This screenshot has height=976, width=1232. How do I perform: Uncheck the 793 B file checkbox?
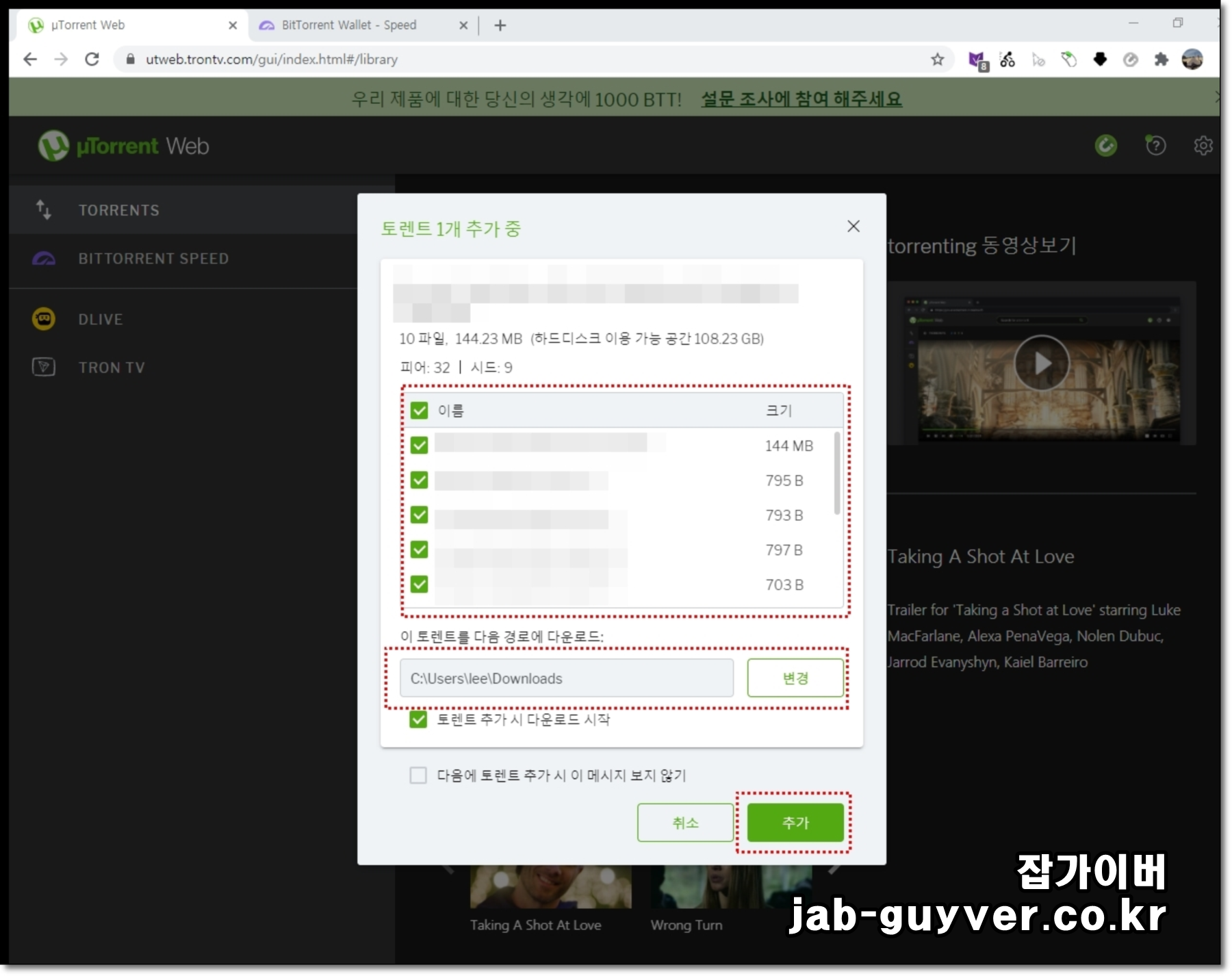pyautogui.click(x=419, y=515)
